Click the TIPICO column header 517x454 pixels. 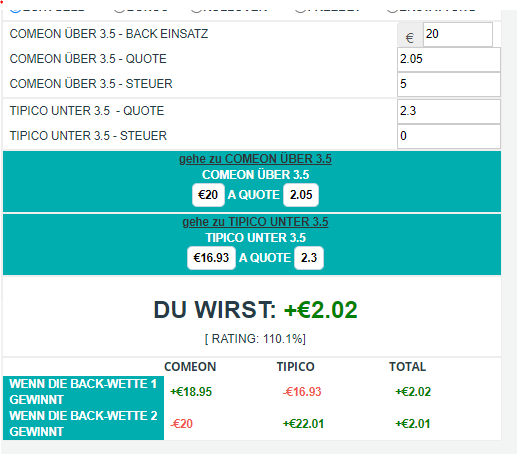click(295, 367)
